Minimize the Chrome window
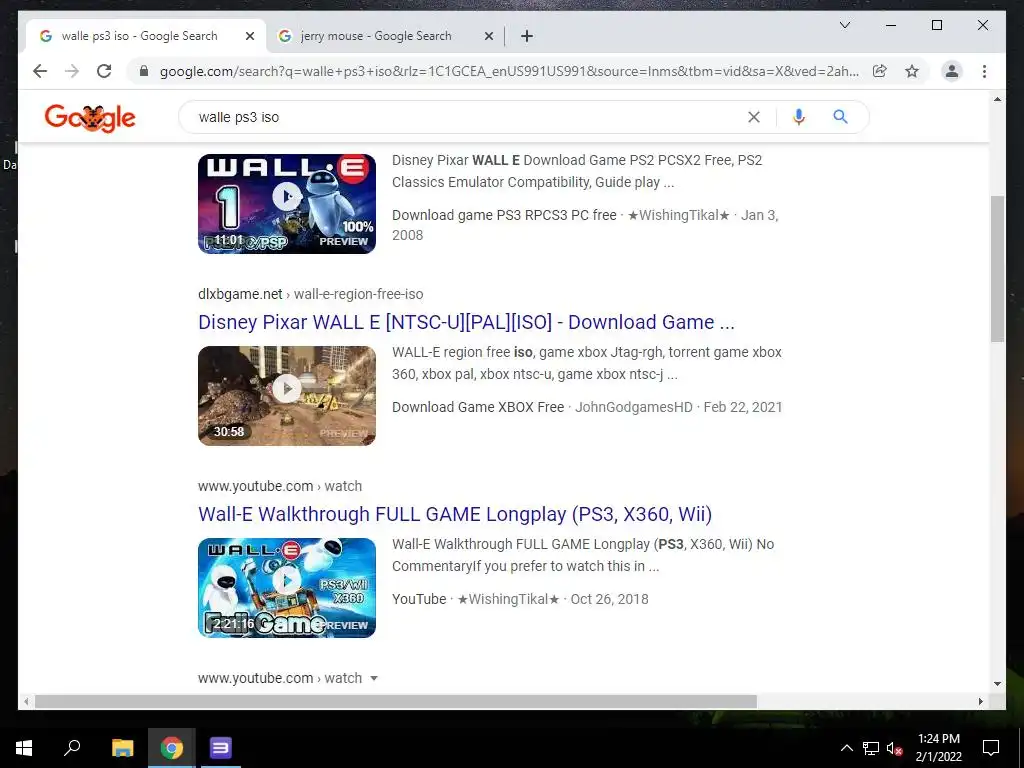1024x768 pixels. (x=891, y=25)
